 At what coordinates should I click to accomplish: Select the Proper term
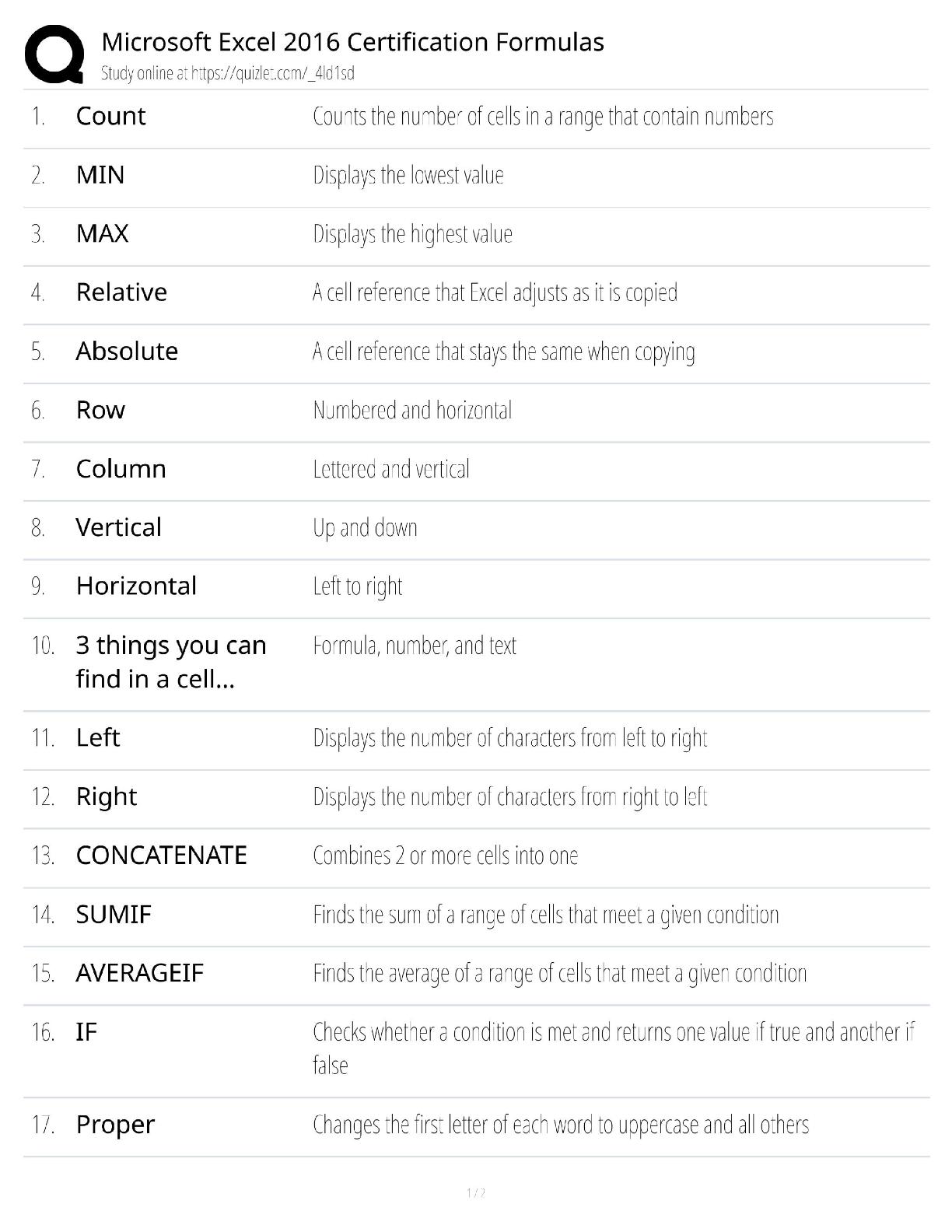[115, 1125]
